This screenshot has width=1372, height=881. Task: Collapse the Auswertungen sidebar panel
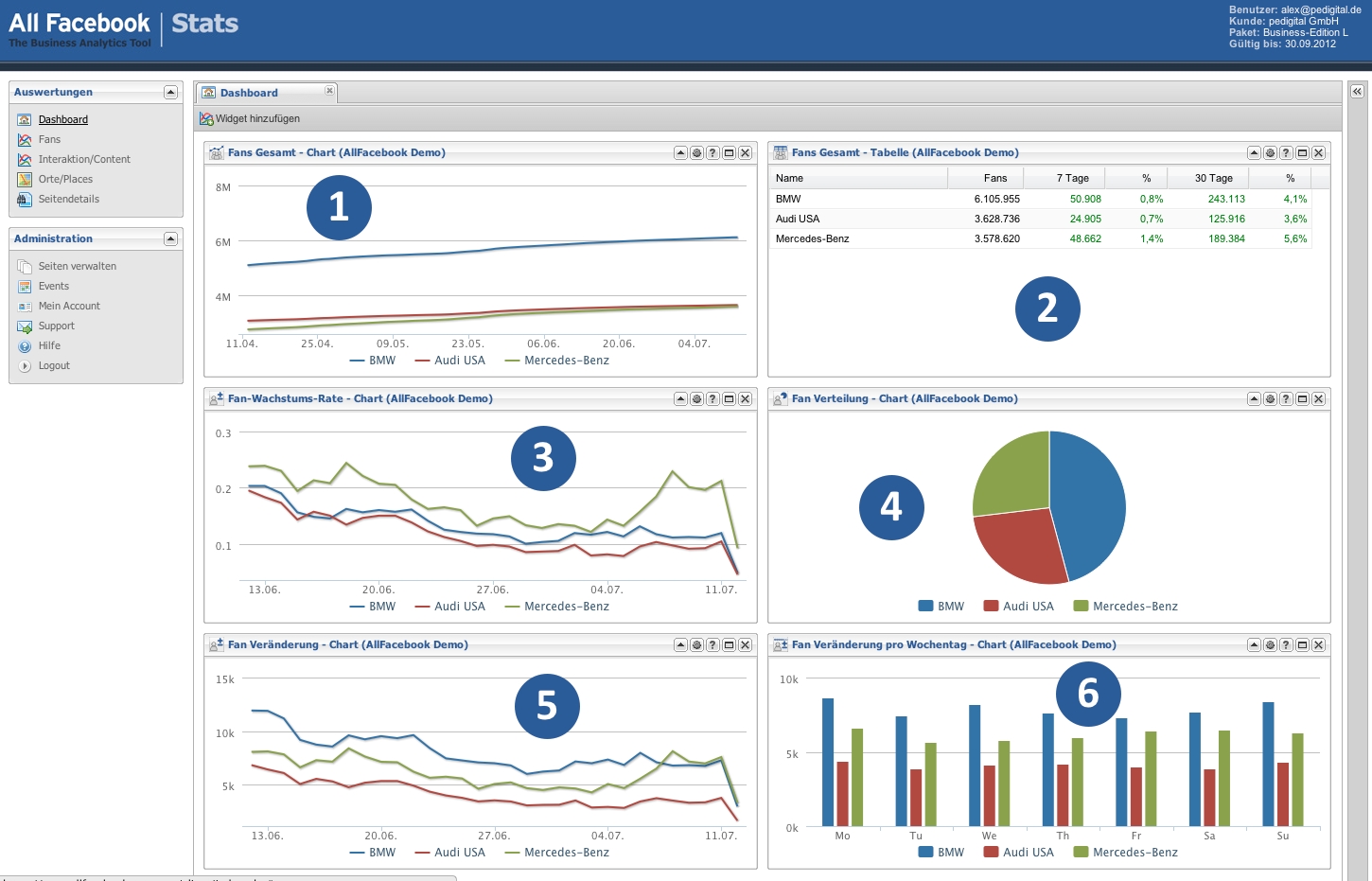pos(170,92)
